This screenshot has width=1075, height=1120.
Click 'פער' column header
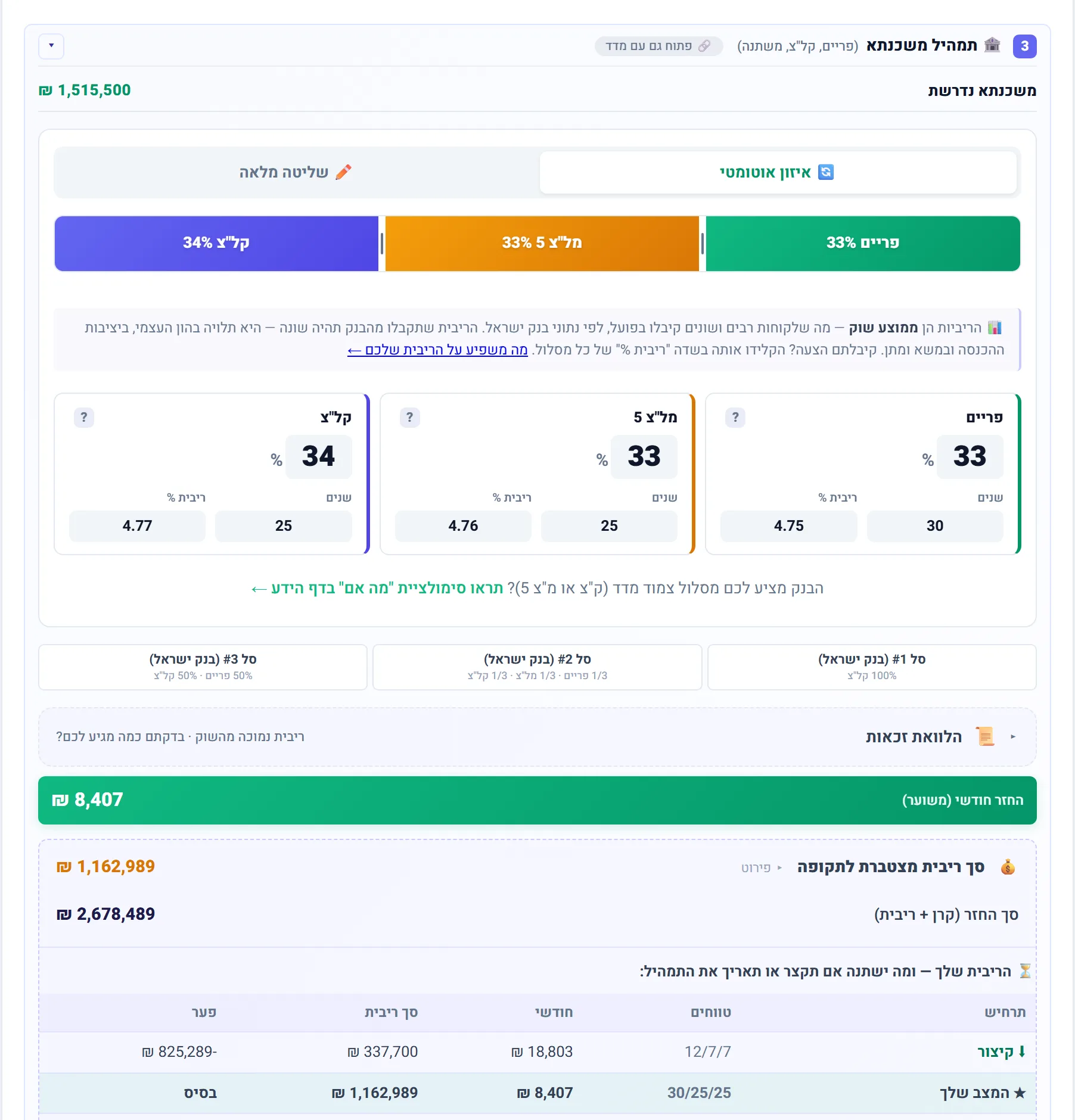coord(204,1012)
